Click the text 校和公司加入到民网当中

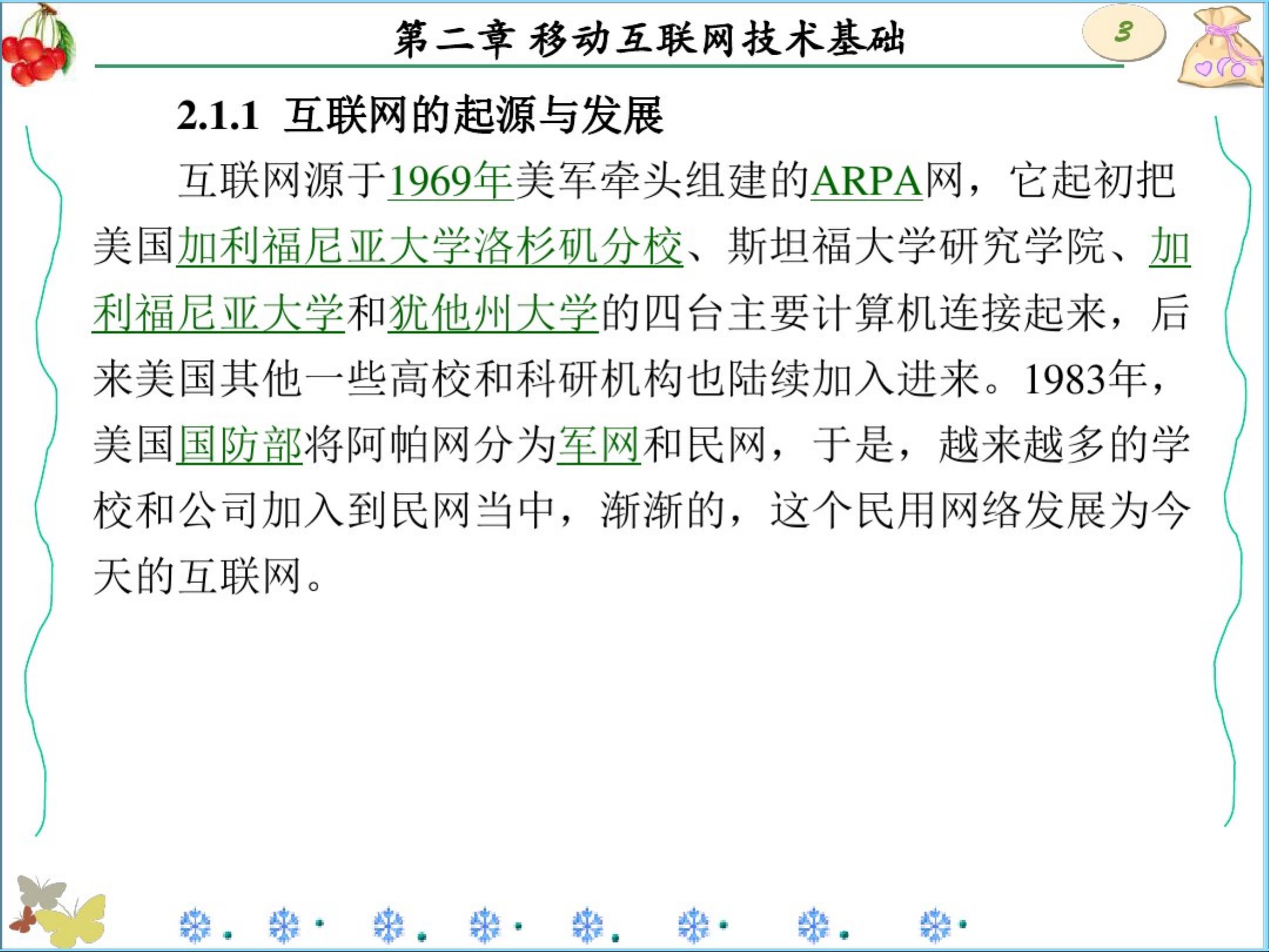click(324, 510)
